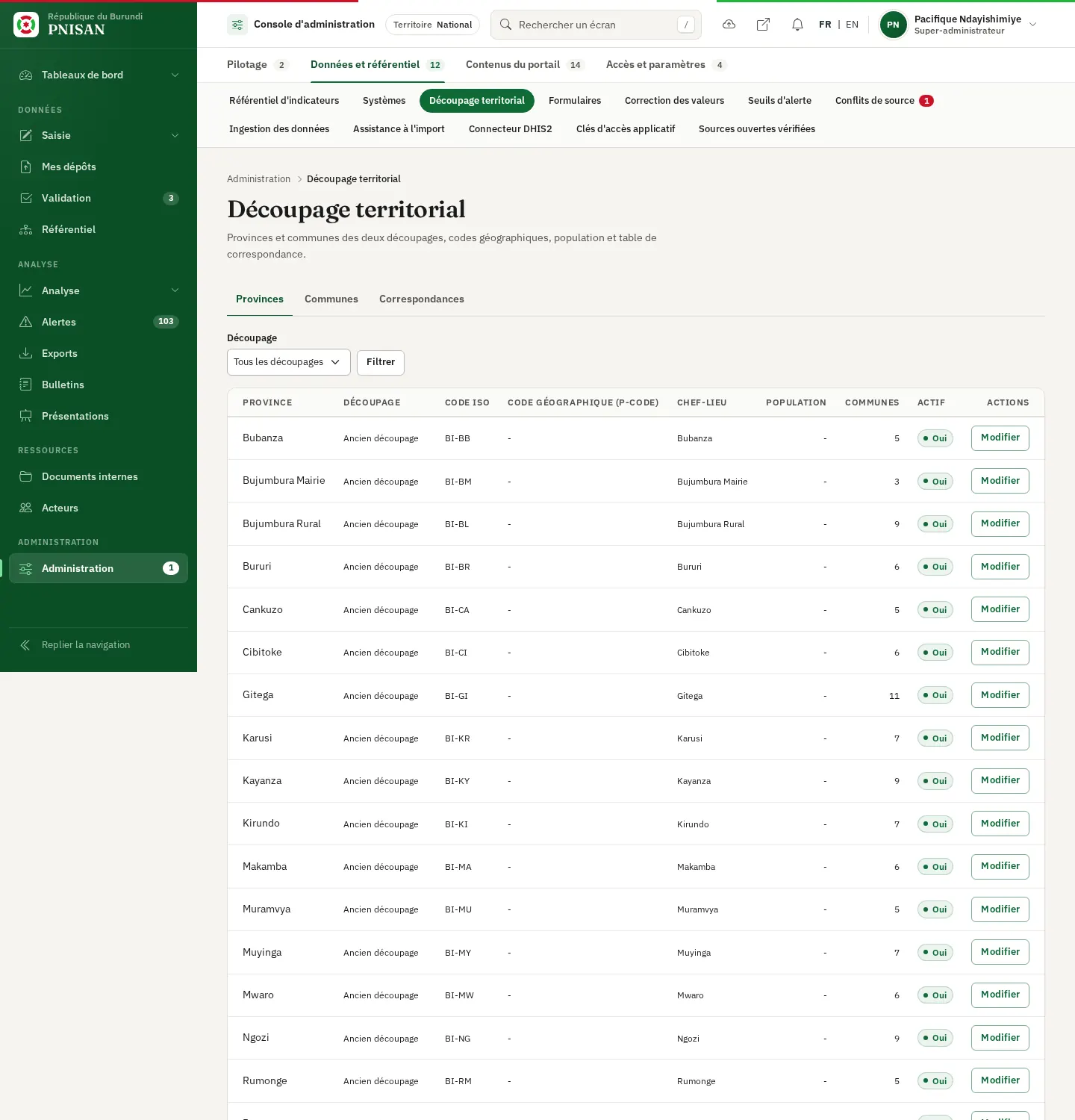The width and height of the screenshot is (1075, 1120).
Task: Click the Référentiel hierarchy icon
Action: tap(26, 229)
